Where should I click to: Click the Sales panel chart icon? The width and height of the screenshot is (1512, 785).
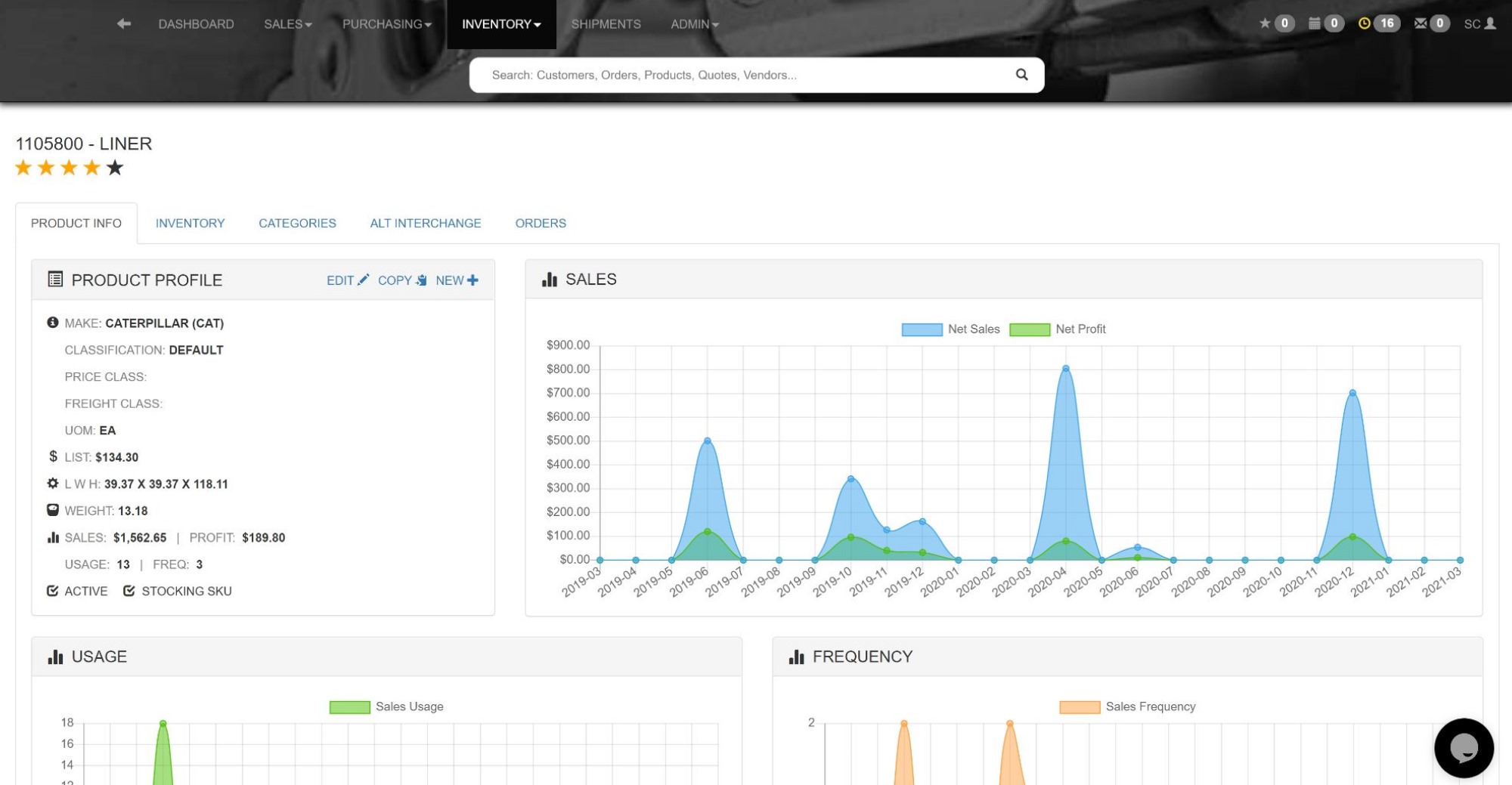[550, 280]
